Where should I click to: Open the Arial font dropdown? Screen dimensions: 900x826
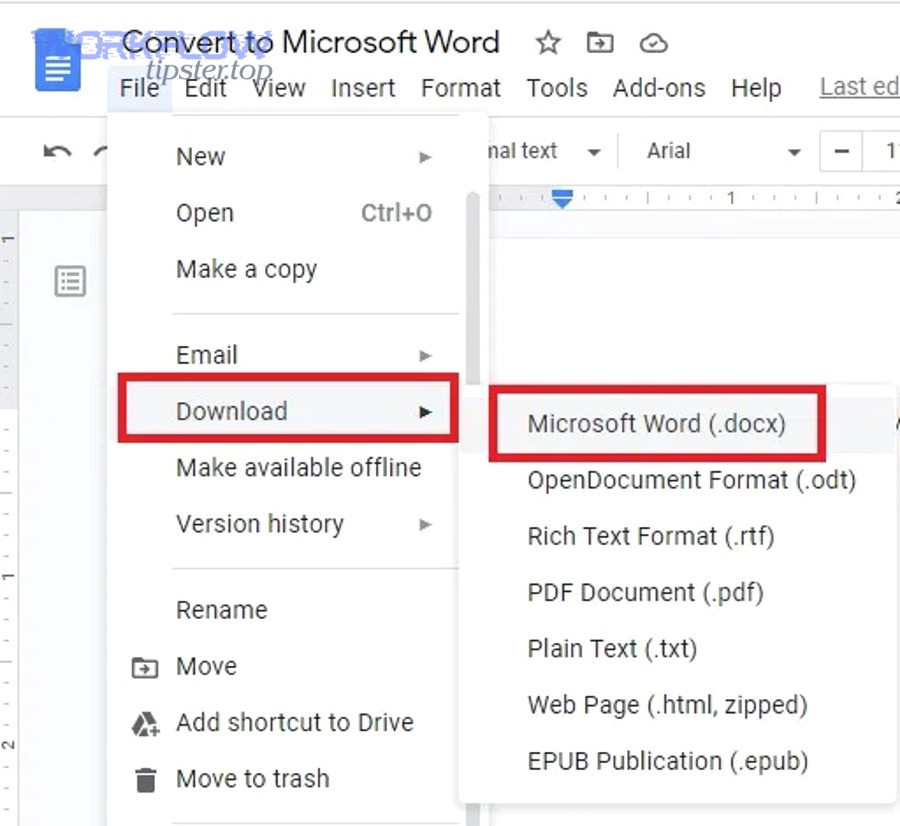[722, 152]
